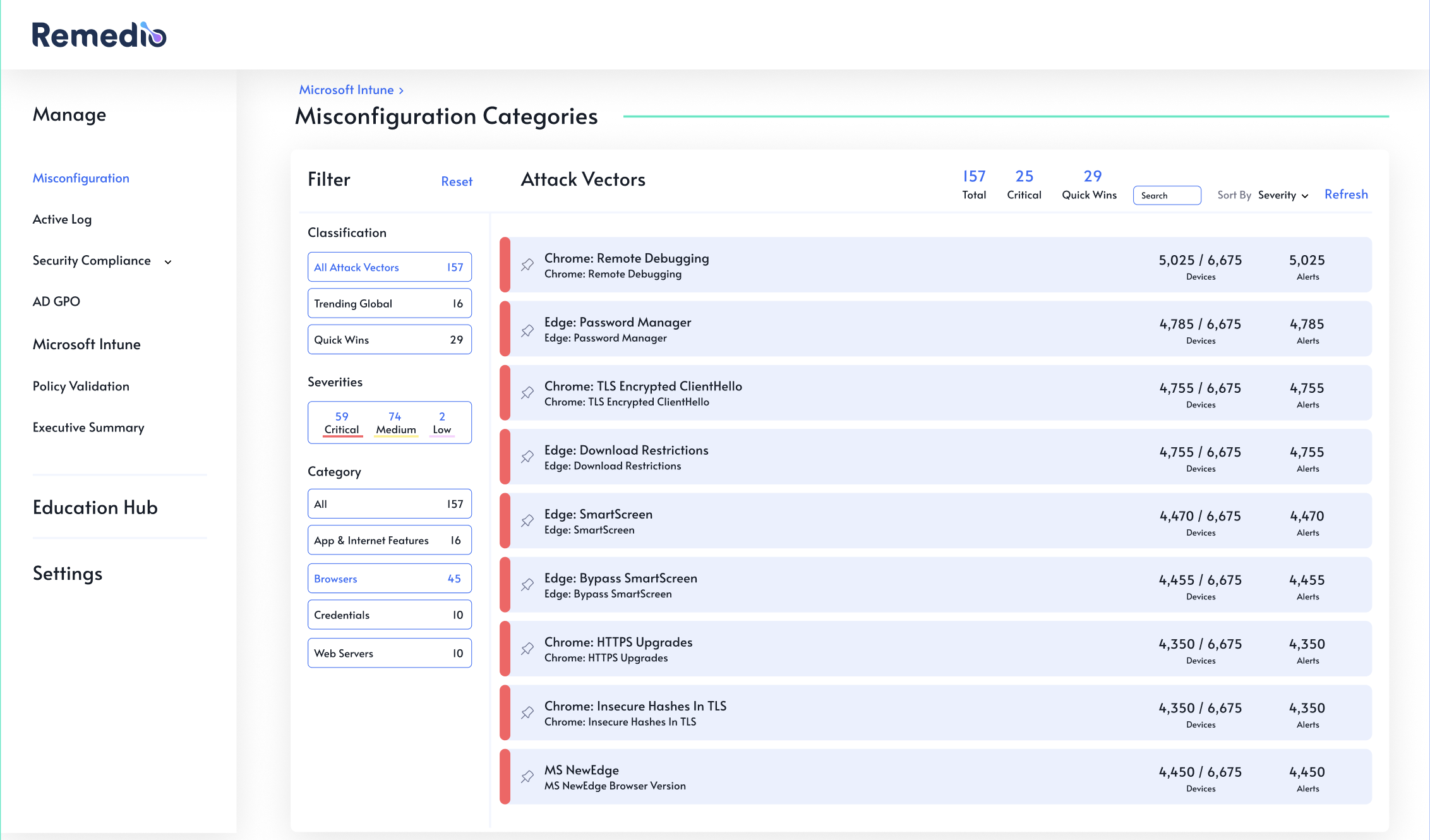Toggle the Critical severity filter

click(x=341, y=423)
